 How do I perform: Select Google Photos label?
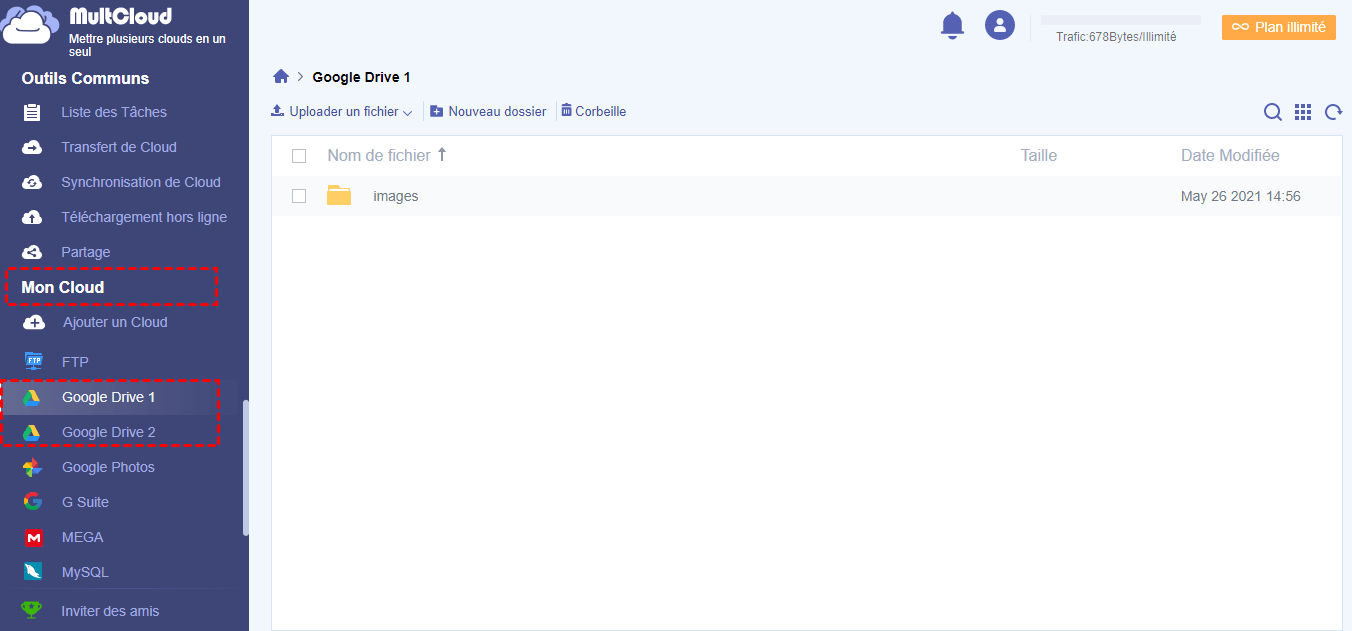click(x=108, y=467)
